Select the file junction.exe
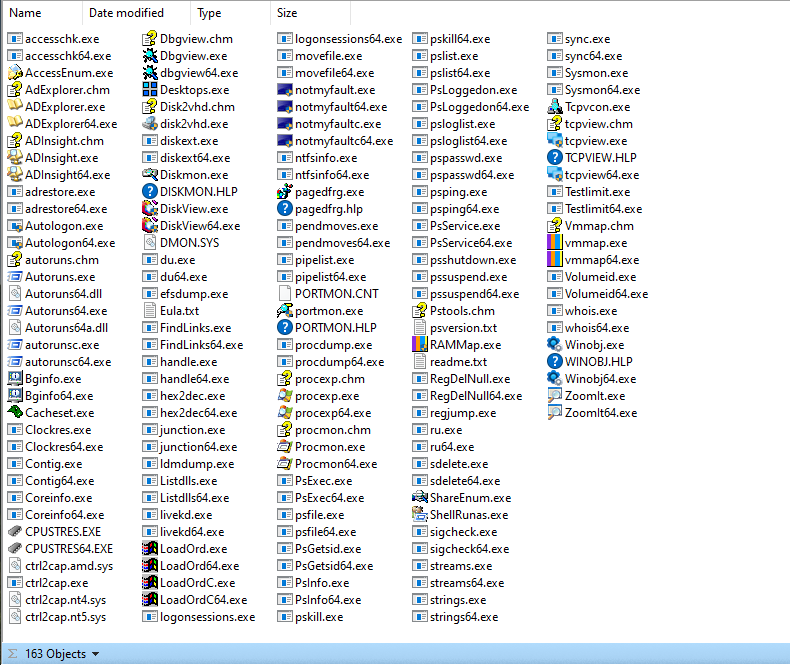The width and height of the screenshot is (790, 665). tap(184, 430)
